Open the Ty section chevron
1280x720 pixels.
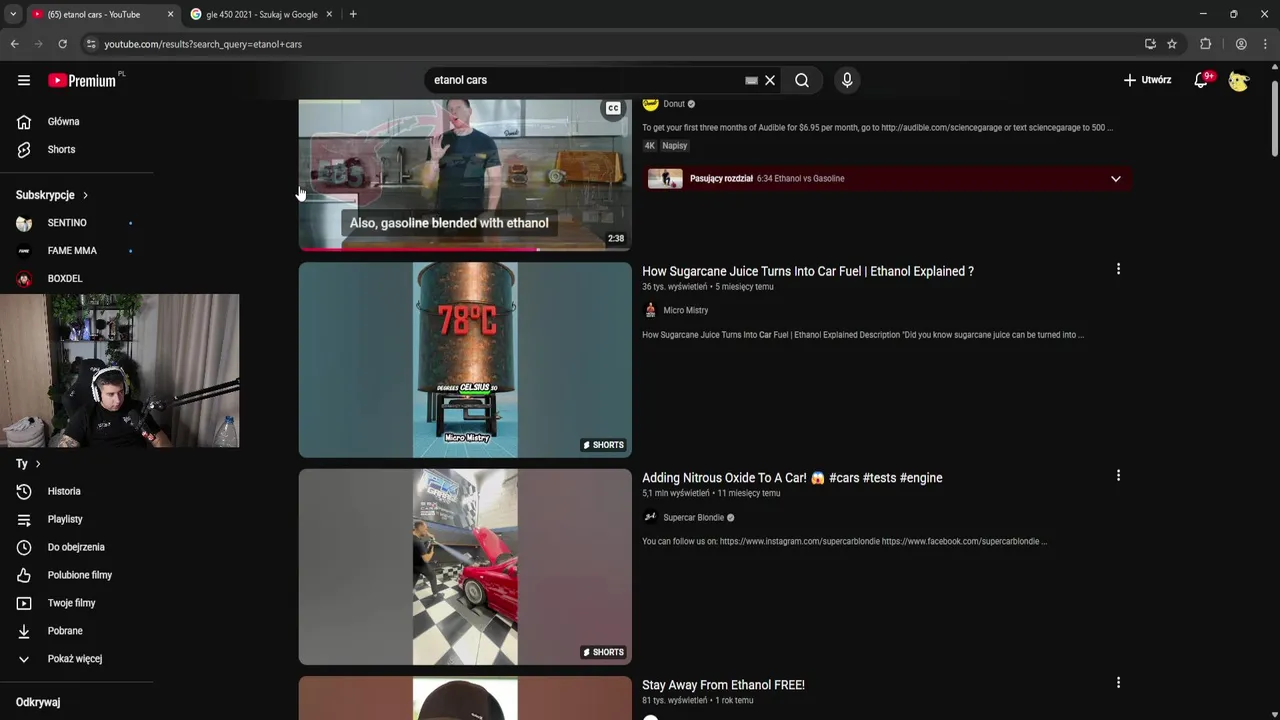[x=38, y=464]
